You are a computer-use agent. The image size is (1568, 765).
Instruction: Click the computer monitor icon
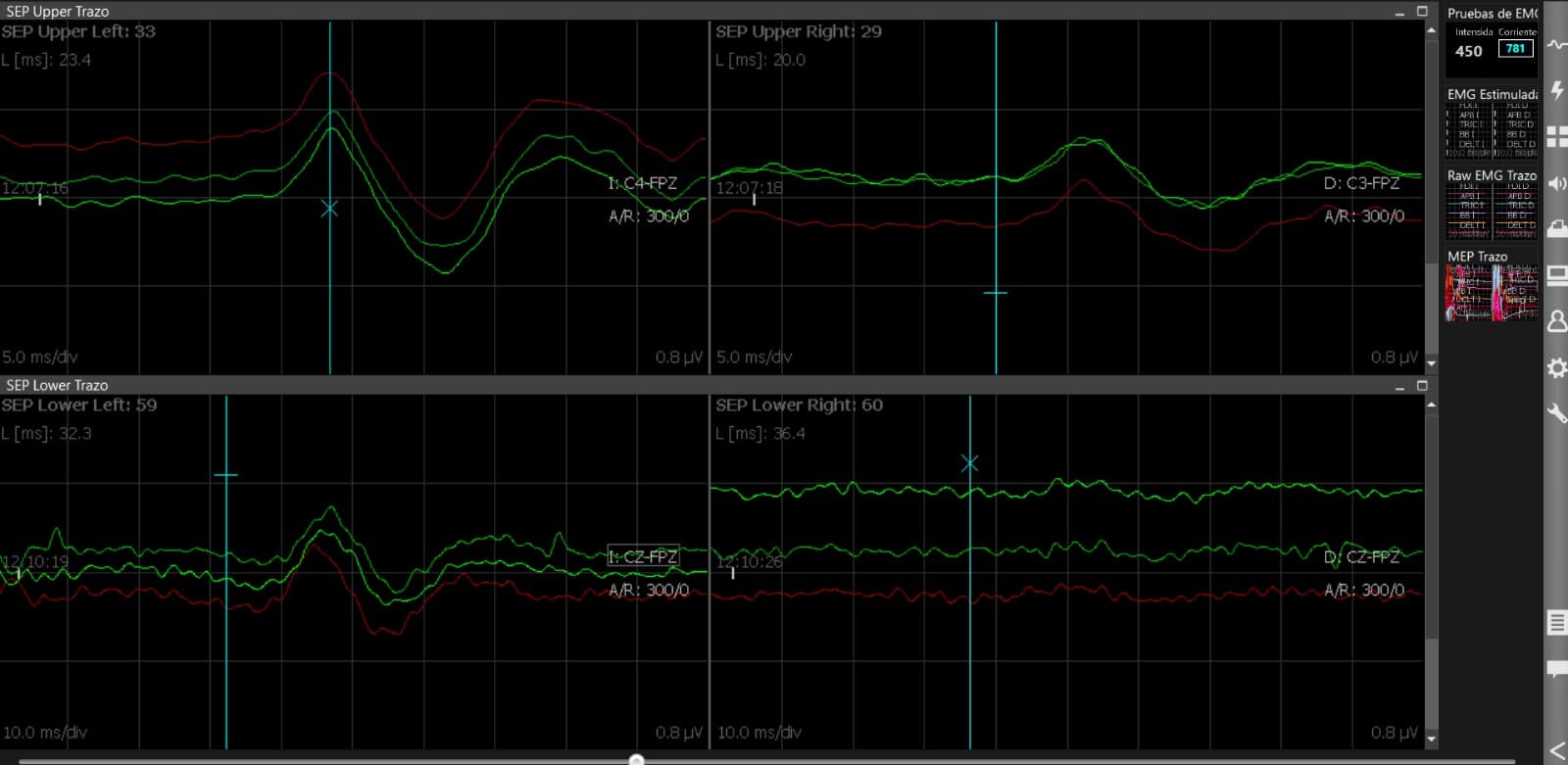pyautogui.click(x=1556, y=275)
